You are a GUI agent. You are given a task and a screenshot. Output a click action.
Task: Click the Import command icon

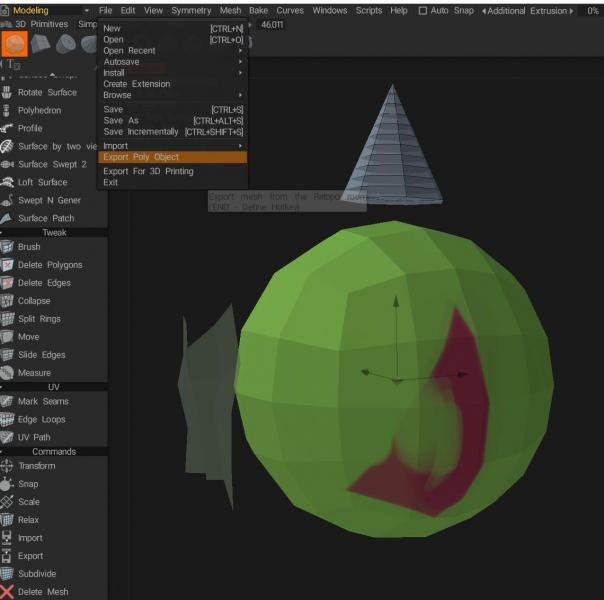coord(7,538)
